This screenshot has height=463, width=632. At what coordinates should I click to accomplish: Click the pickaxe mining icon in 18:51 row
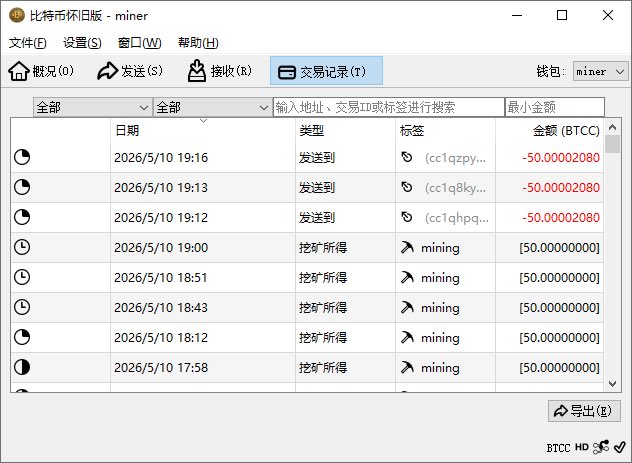pos(407,277)
